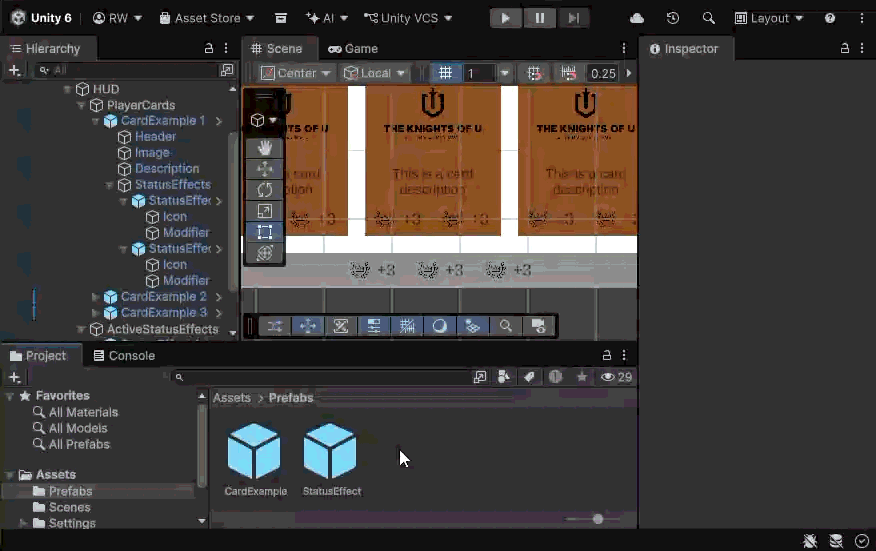Screen dimensions: 876x551
Task: Open the RW account dropdown
Action: 117,18
